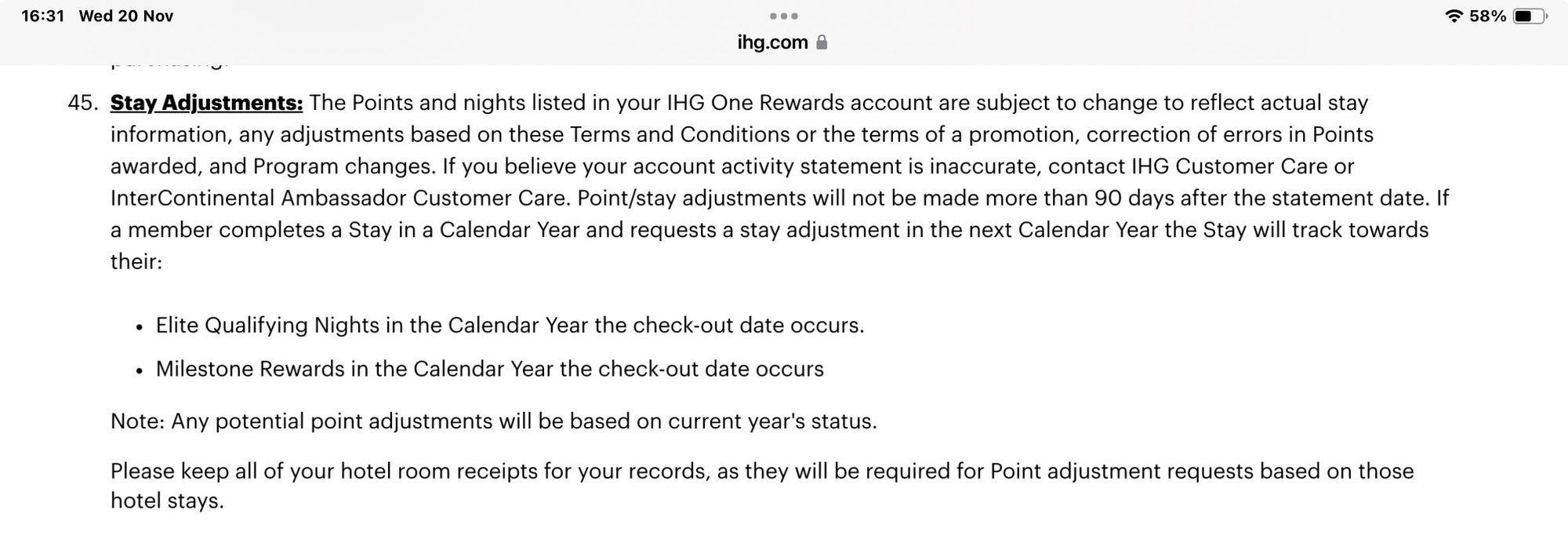Click the "45." list item number
Image resolution: width=1568 pixels, height=543 pixels.
(x=83, y=103)
